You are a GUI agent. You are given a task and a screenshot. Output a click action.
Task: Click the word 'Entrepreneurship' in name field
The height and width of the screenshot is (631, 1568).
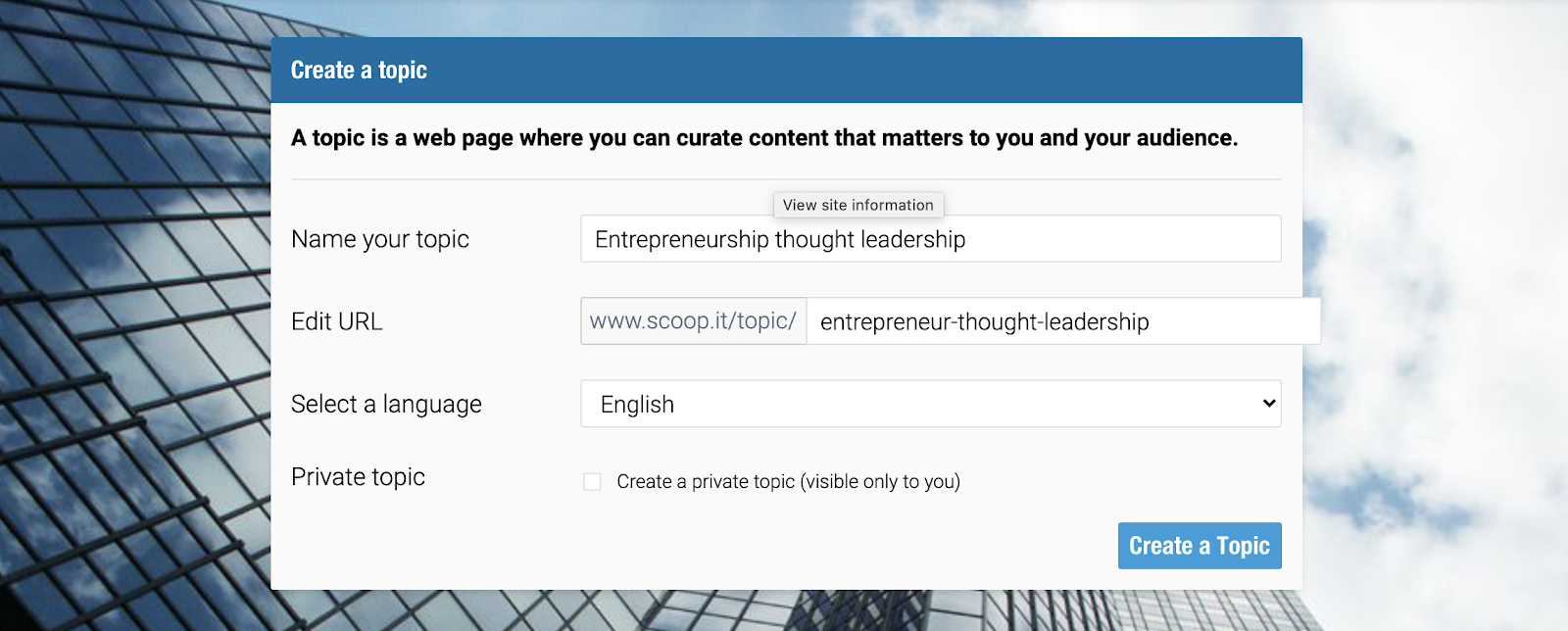[682, 240]
